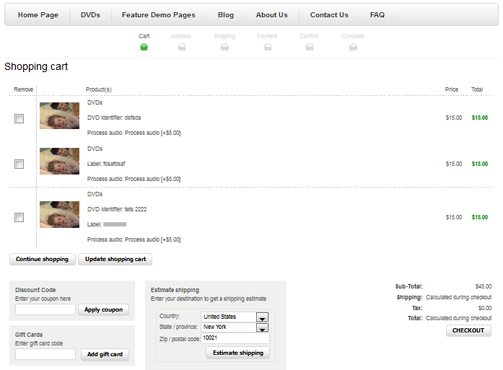Screen dimensions: 503x370
Task: Select the Tax value $0.00
Action: pyautogui.click(x=485, y=308)
